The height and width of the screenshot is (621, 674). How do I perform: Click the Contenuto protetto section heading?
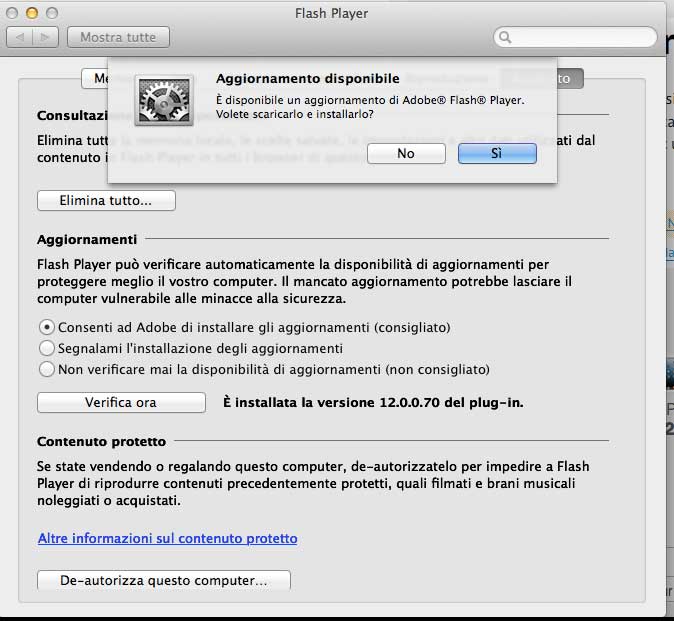[101, 441]
